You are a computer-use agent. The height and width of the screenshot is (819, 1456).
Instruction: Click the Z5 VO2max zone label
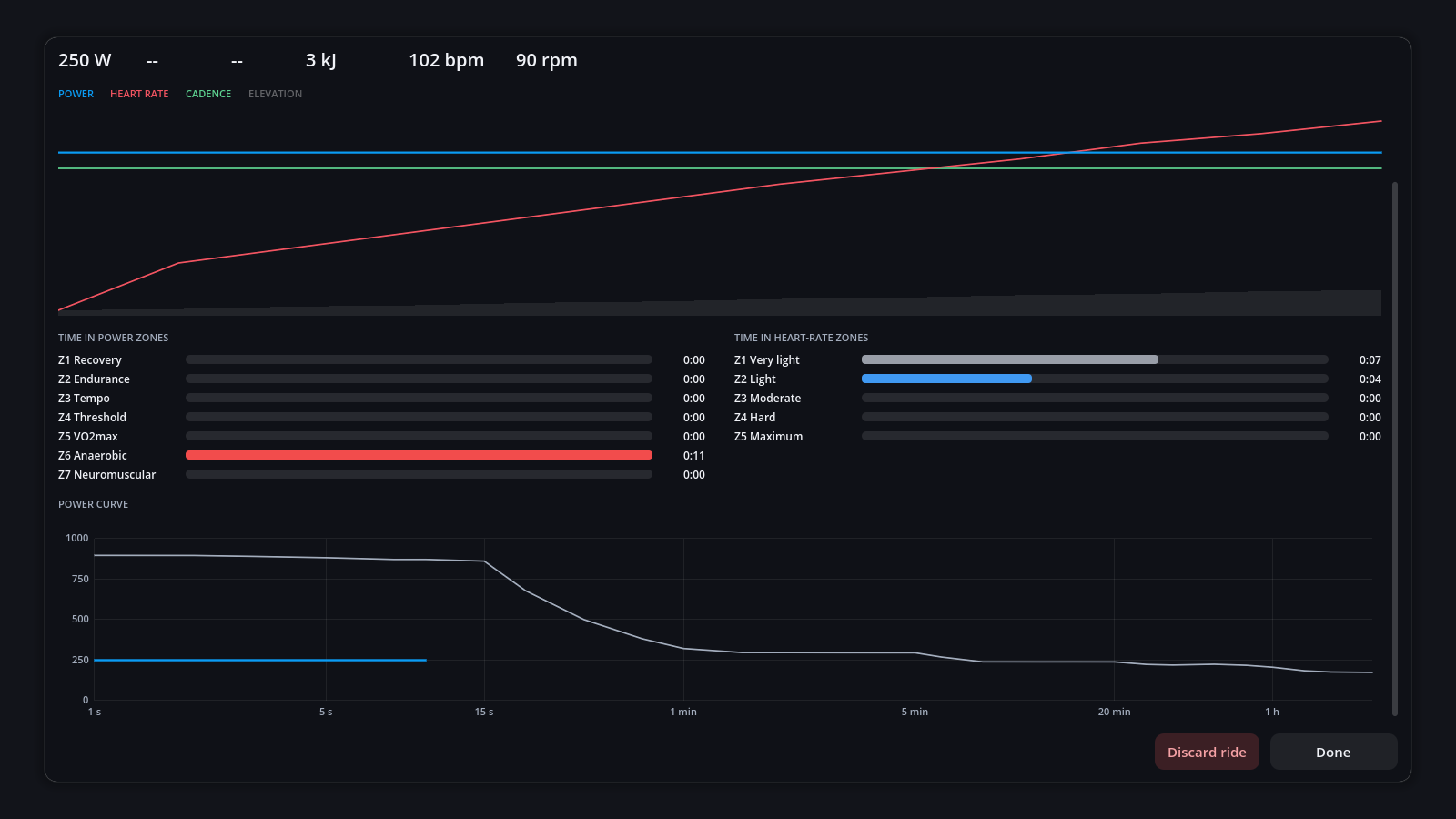click(88, 437)
